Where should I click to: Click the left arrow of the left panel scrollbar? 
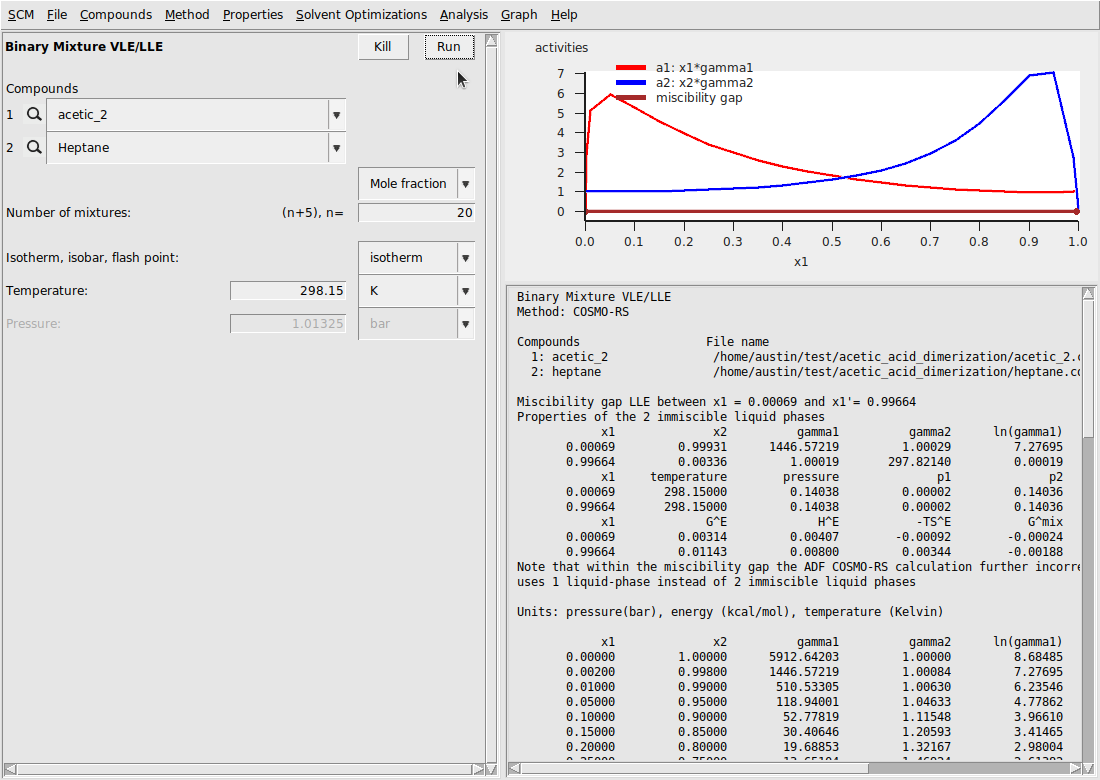(x=9, y=769)
